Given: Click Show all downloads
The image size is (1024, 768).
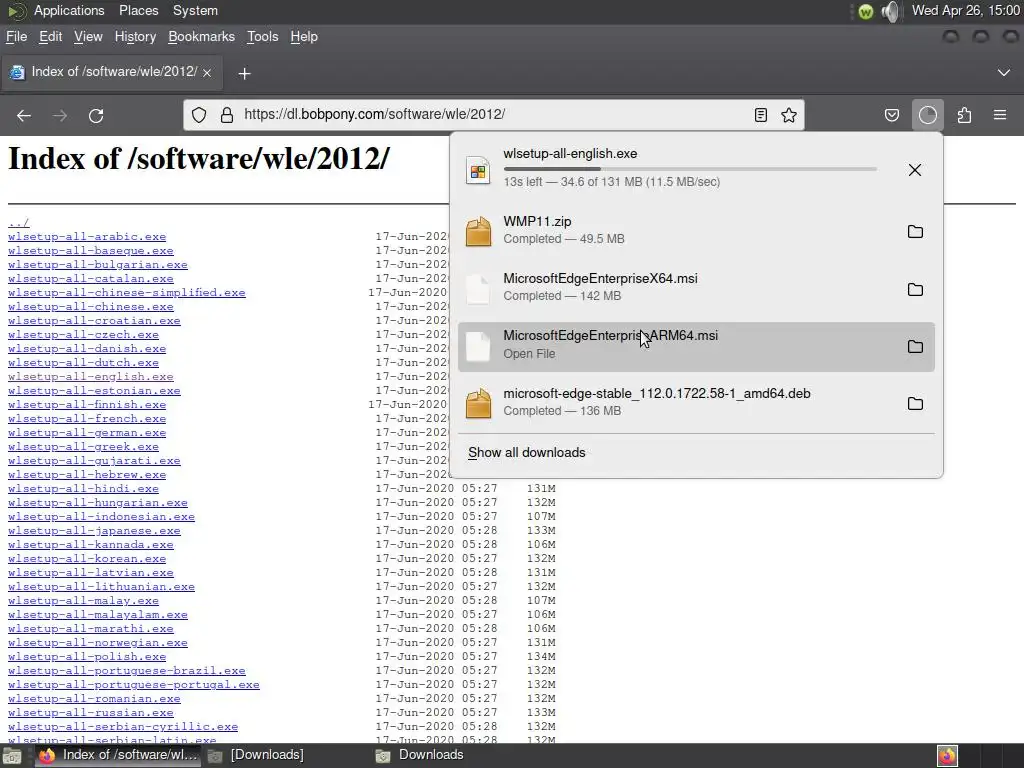Looking at the screenshot, I should click(x=526, y=453).
